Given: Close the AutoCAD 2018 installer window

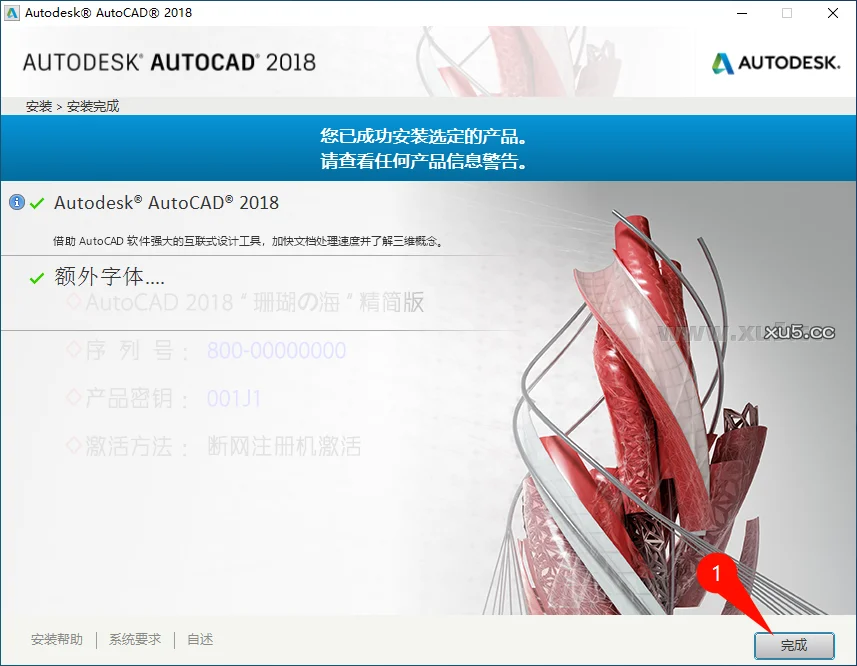Looking at the screenshot, I should [833, 13].
